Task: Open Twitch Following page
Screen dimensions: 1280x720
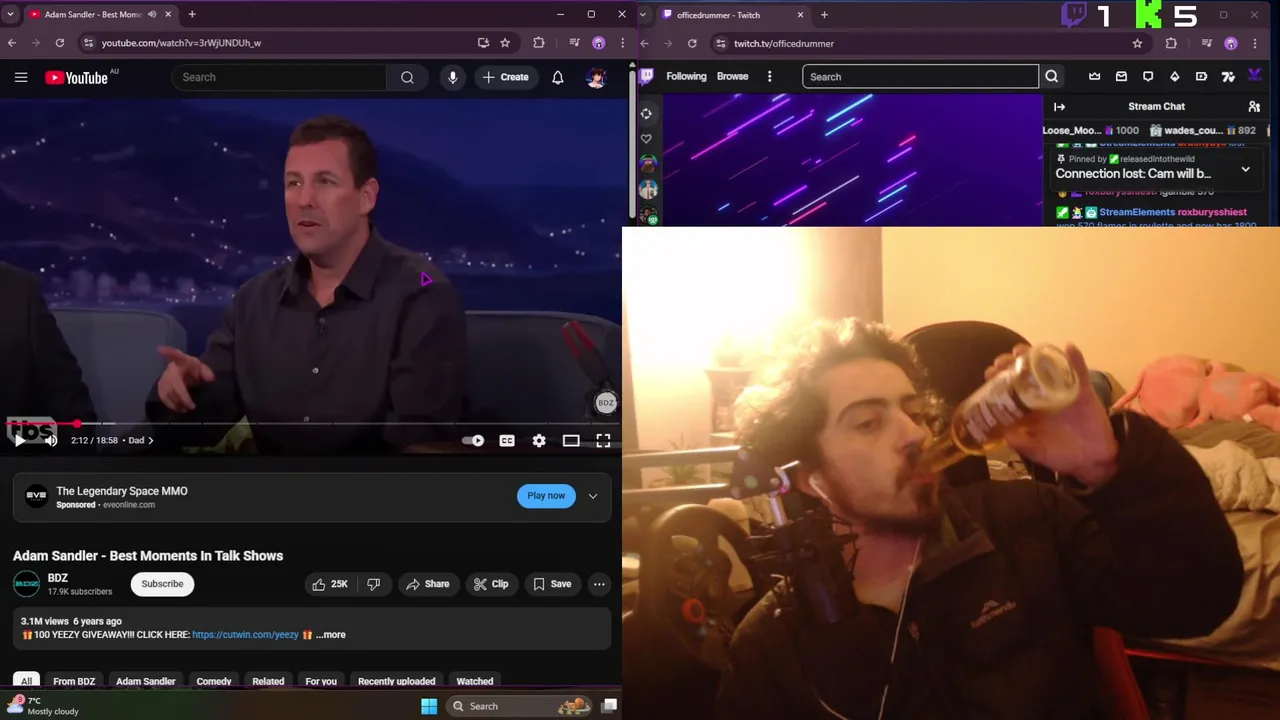Action: tap(686, 76)
